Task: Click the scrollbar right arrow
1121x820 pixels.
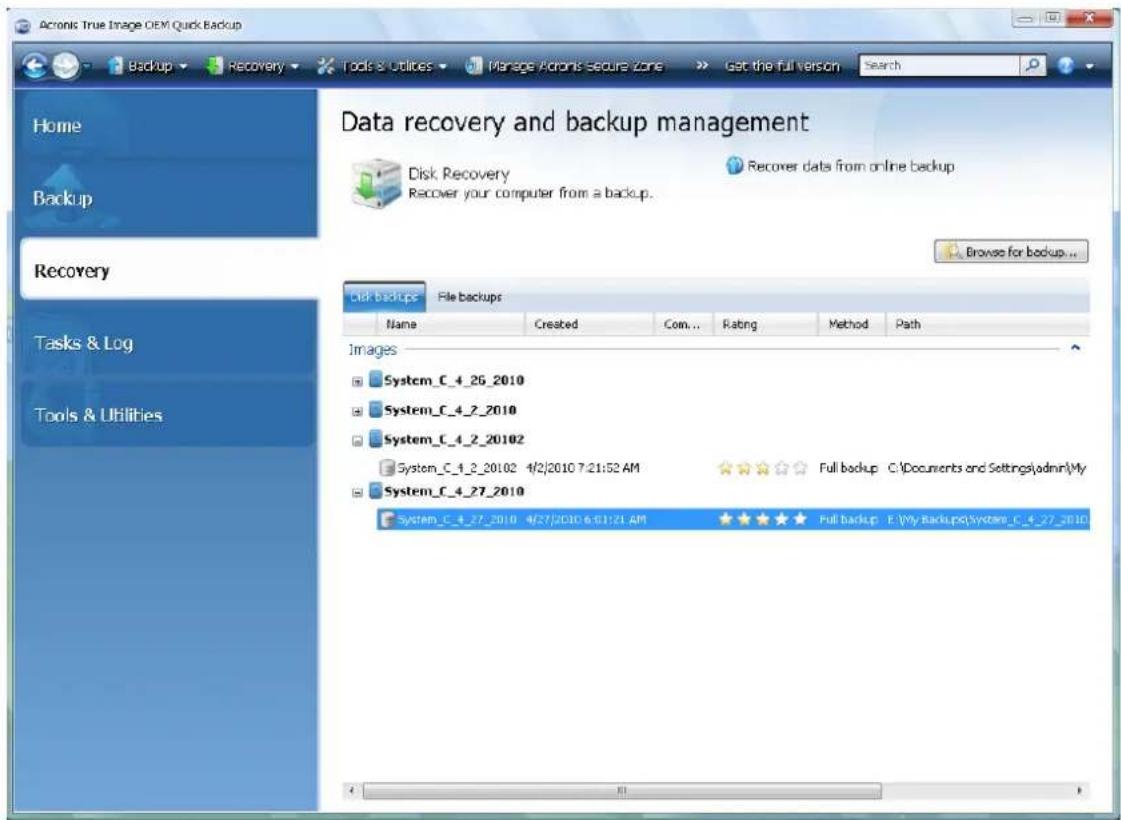Action: pyautogui.click(x=1079, y=790)
